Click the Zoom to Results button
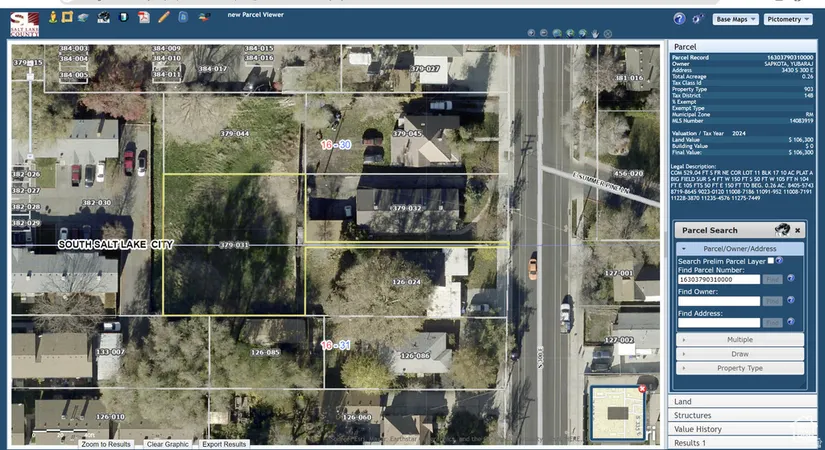 click(x=106, y=444)
